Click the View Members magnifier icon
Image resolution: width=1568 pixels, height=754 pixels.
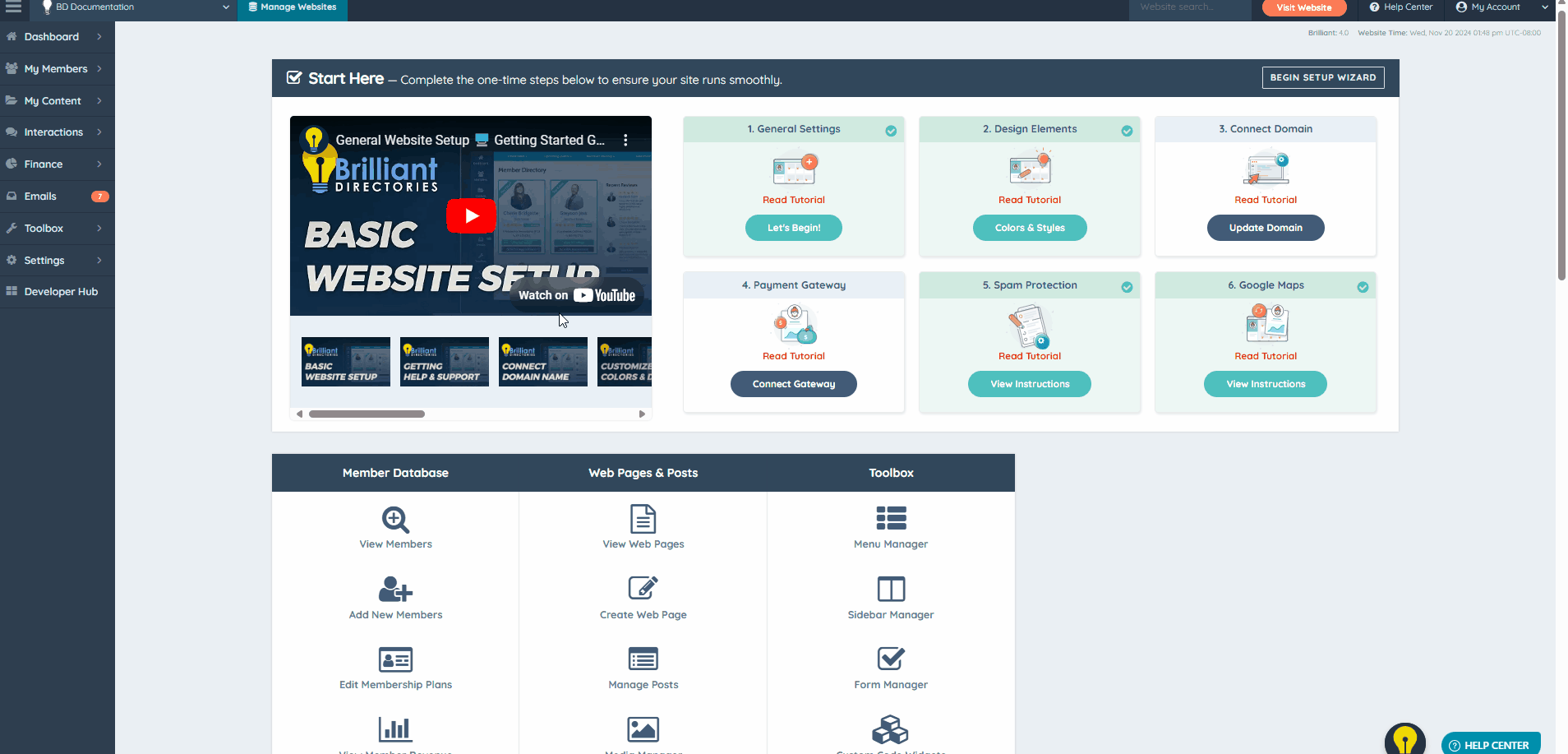point(395,520)
